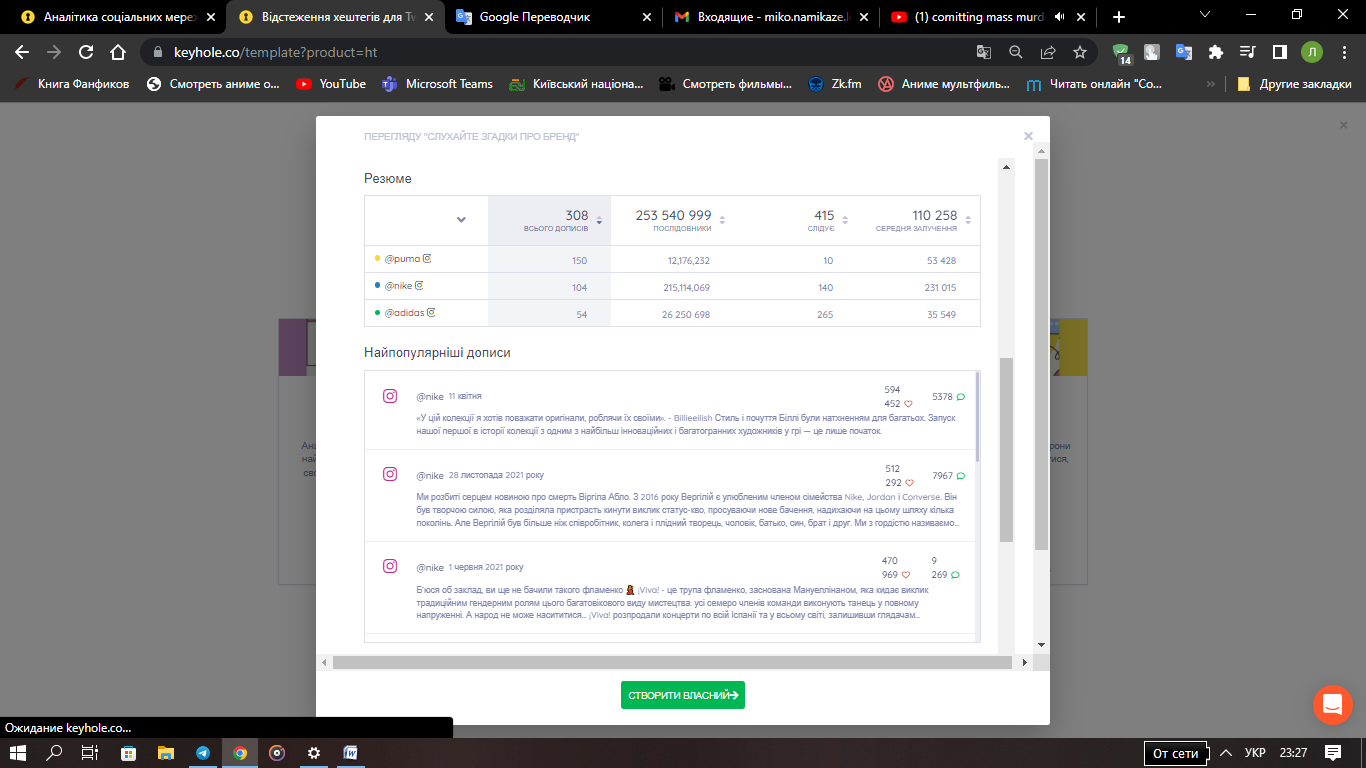
Task: Open the Chrome extensions puzzle icon
Action: pos(1215,52)
